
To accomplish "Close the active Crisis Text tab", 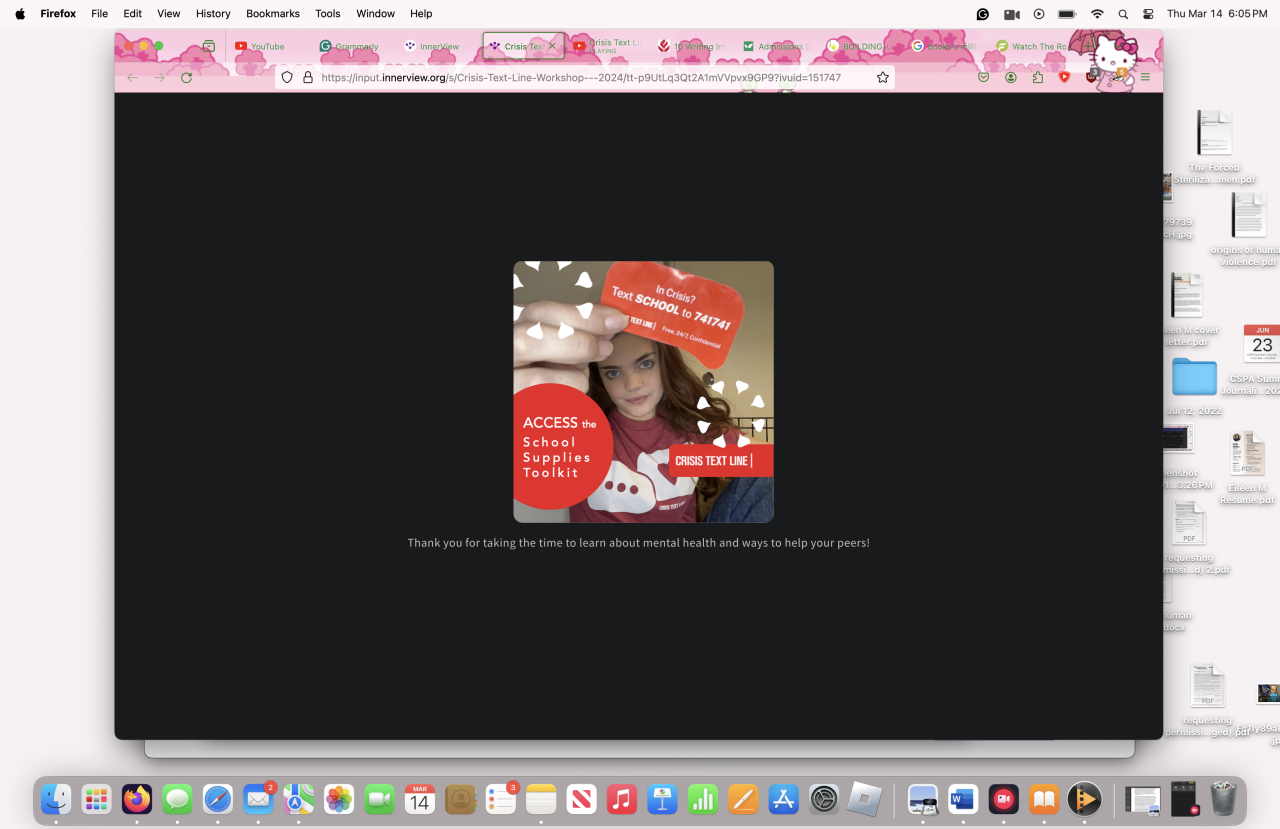I will (552, 46).
